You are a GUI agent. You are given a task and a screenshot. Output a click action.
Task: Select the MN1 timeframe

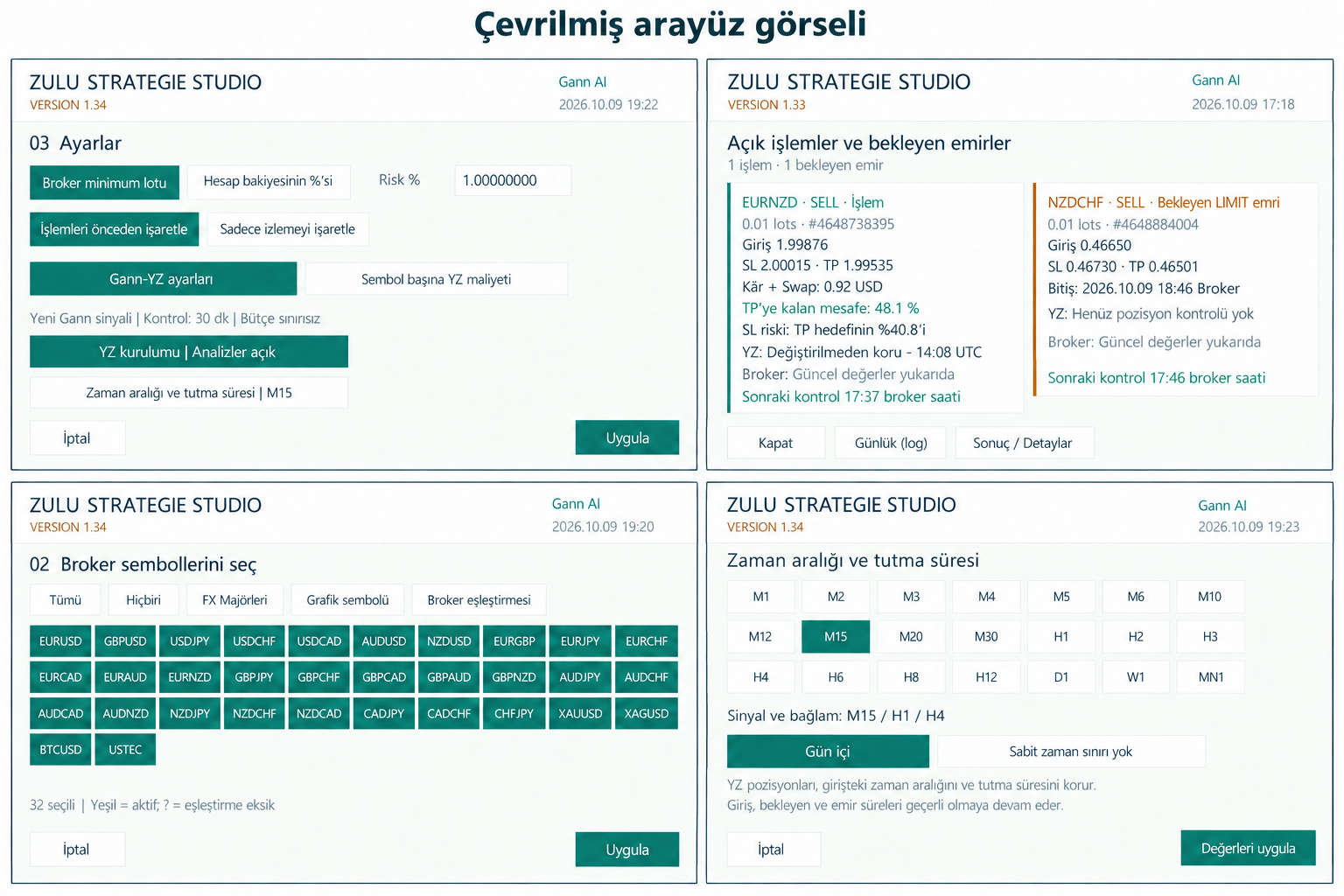coord(1211,677)
